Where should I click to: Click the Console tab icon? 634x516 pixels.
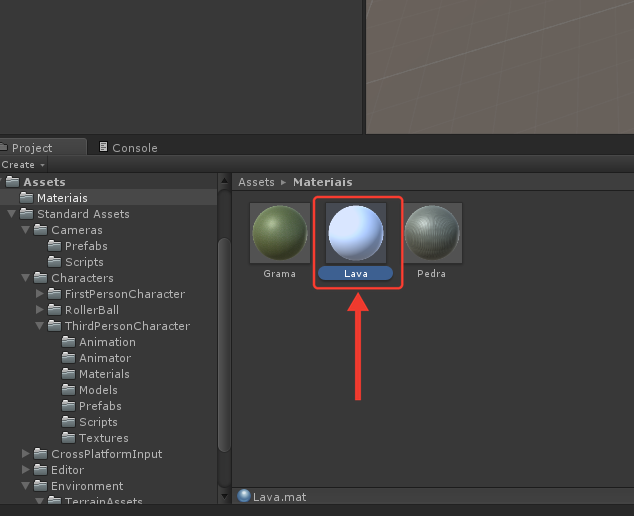(104, 147)
